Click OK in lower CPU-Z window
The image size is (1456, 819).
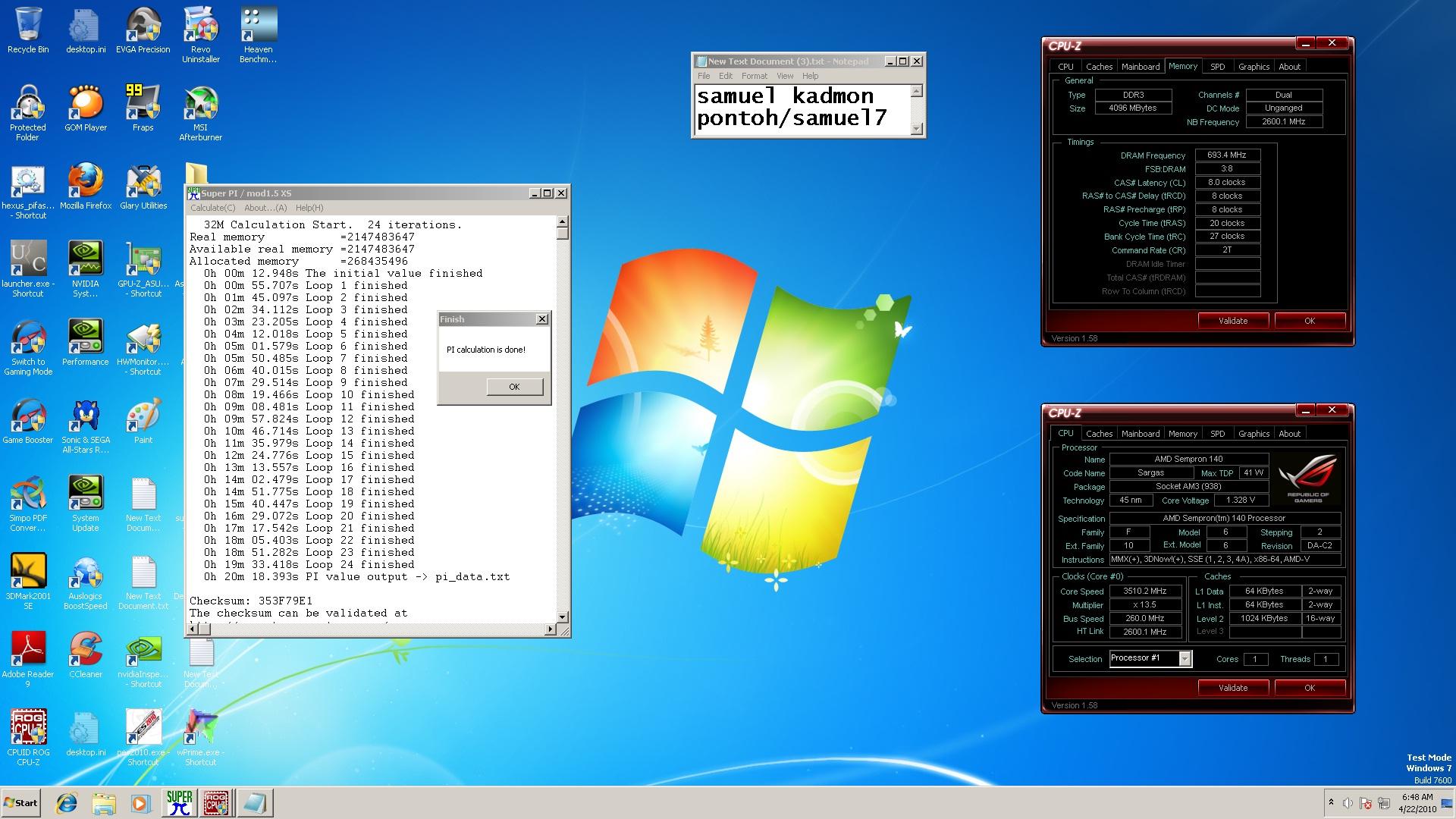pos(1310,688)
